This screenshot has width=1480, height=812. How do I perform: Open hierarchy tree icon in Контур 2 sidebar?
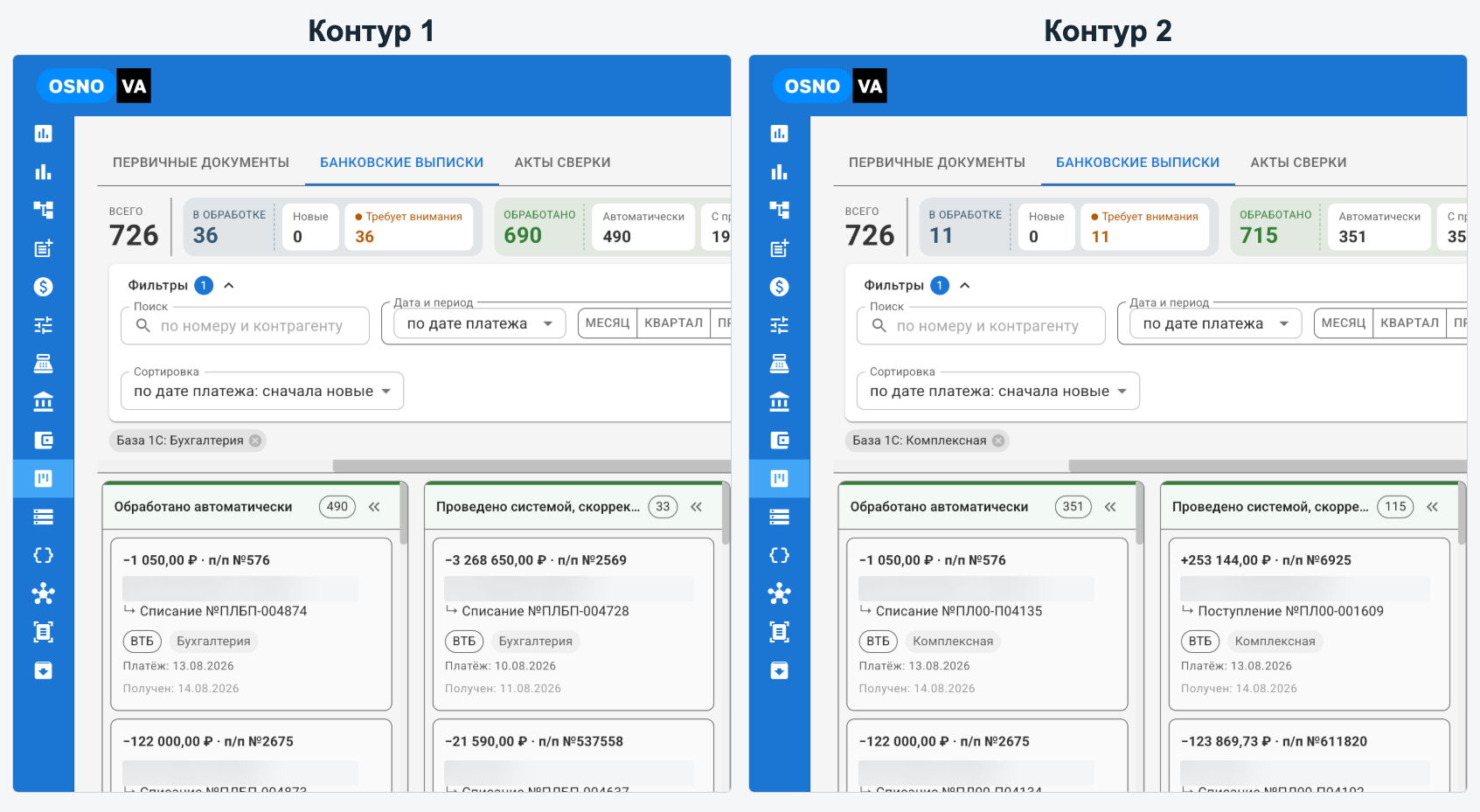point(779,210)
